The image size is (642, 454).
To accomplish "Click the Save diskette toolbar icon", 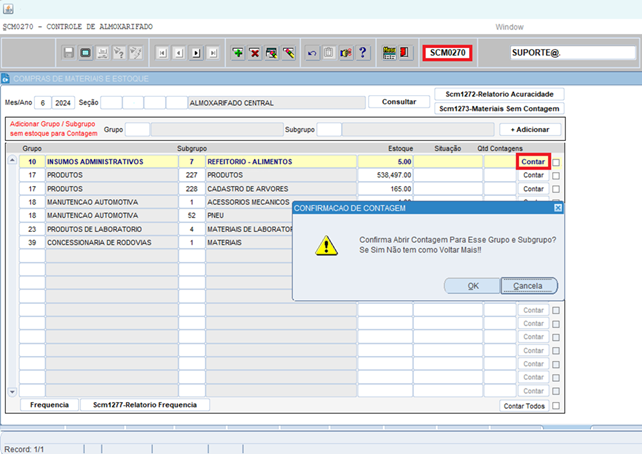I will (x=69, y=53).
